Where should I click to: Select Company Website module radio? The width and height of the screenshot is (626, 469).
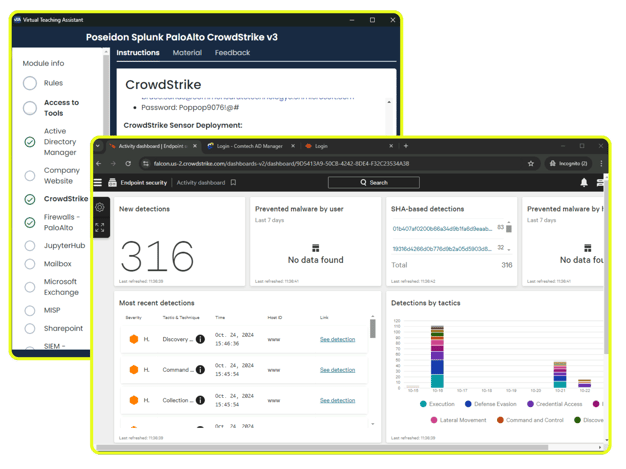coord(30,176)
